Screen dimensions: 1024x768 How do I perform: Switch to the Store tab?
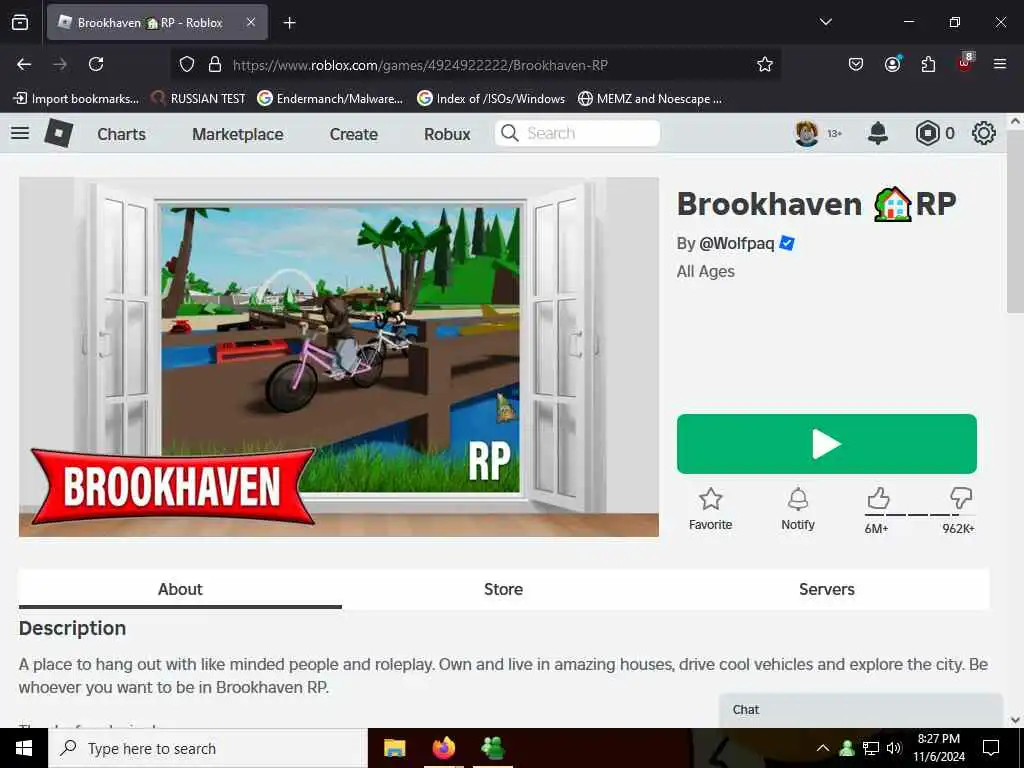point(504,589)
